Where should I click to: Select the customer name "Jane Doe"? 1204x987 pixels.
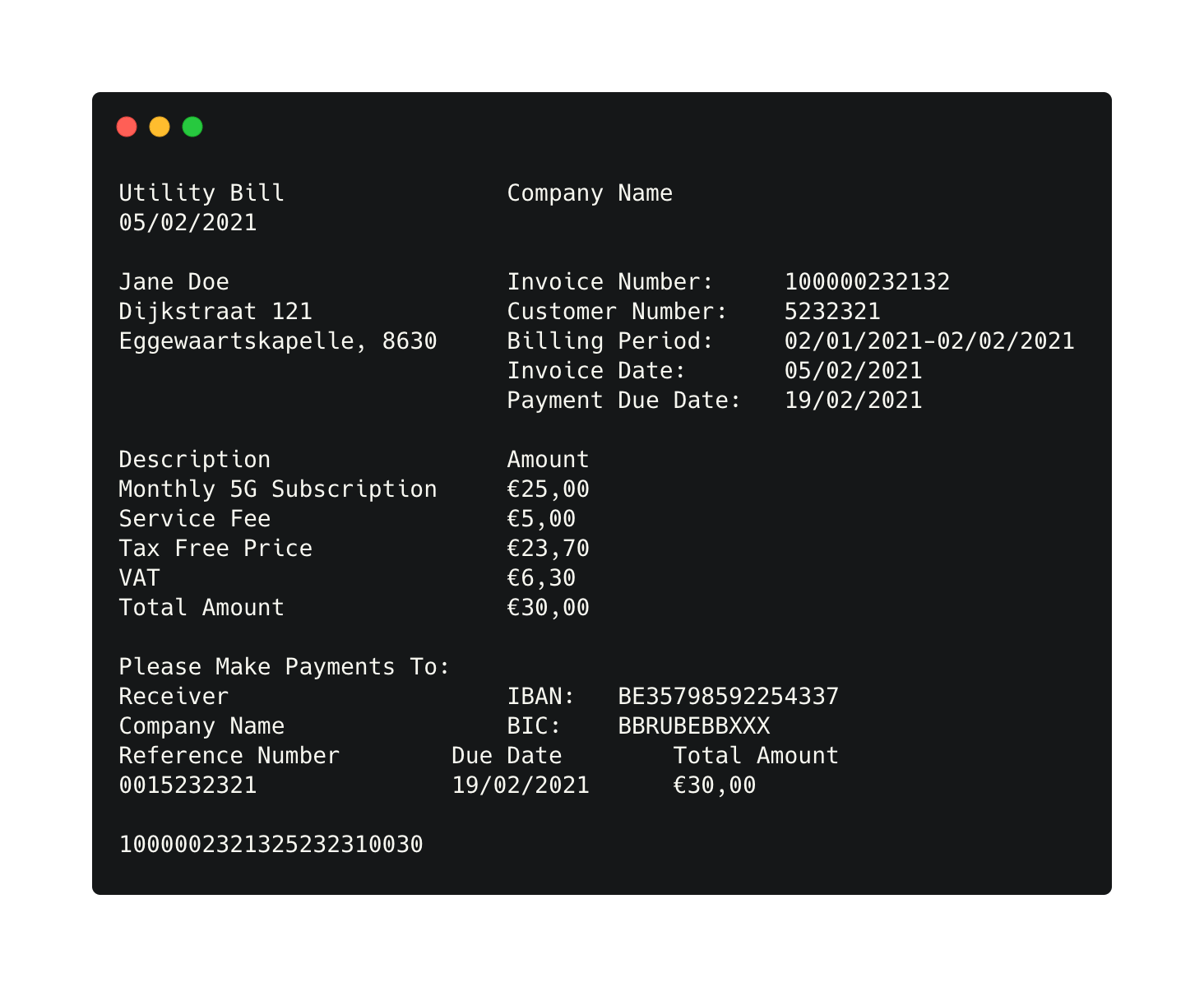[x=174, y=281]
